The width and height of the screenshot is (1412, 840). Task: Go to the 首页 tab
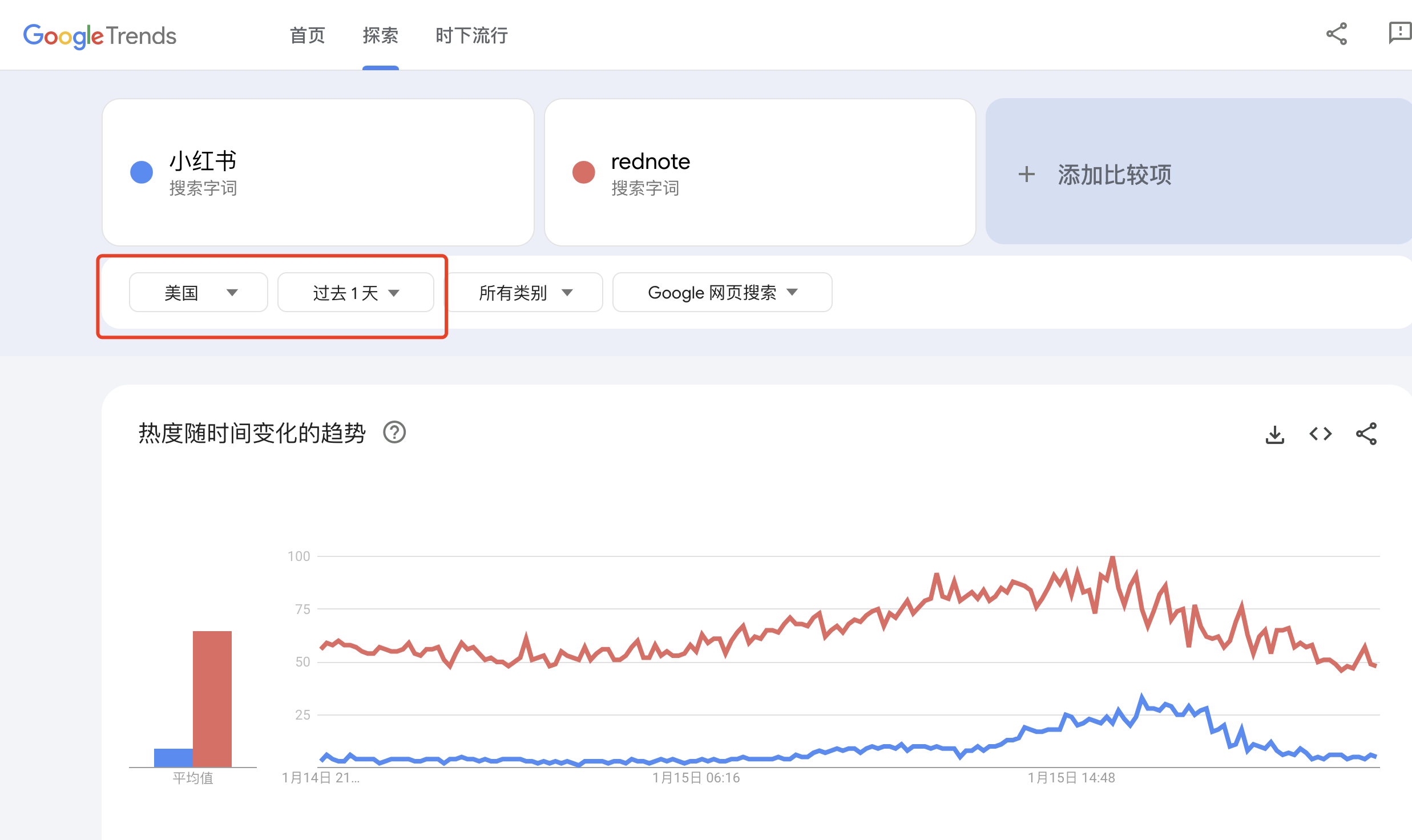308,35
